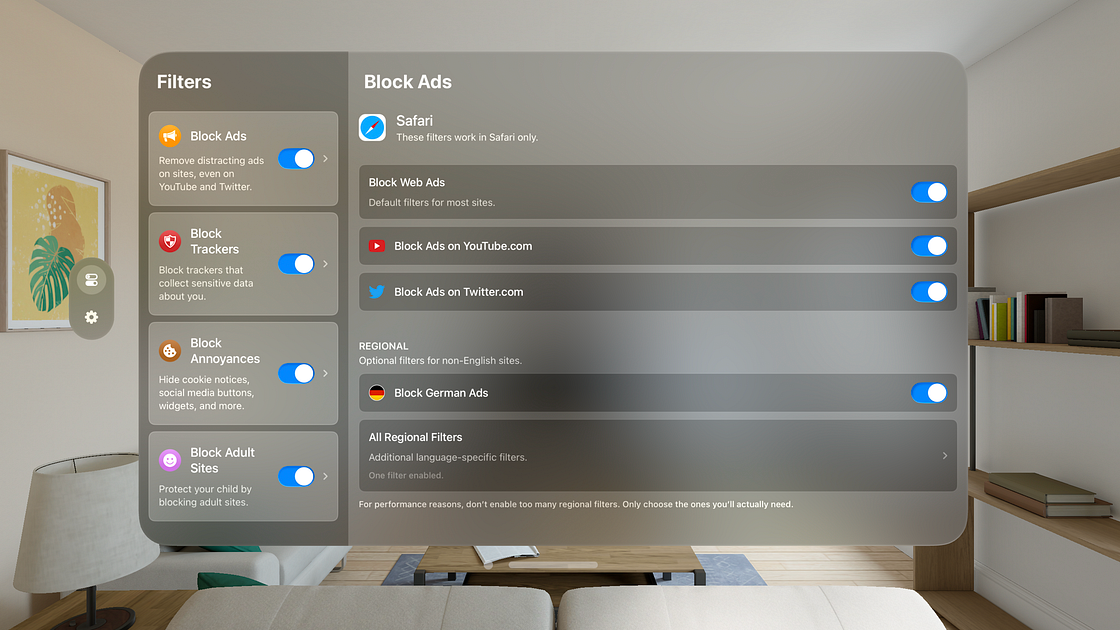Click 'Additional language-specific filters.' text
This screenshot has height=630, width=1120.
(448, 457)
